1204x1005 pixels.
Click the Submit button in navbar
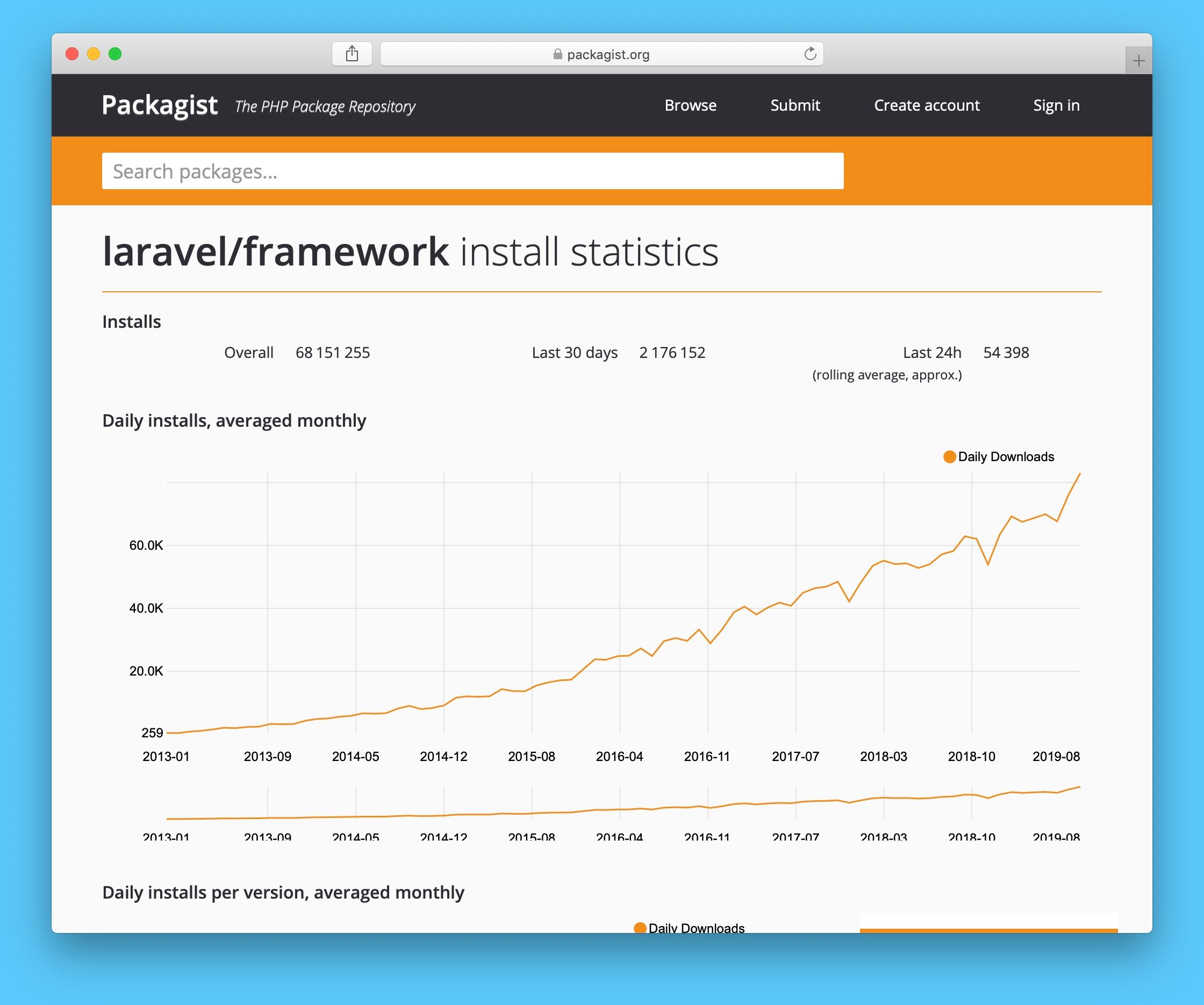[795, 104]
